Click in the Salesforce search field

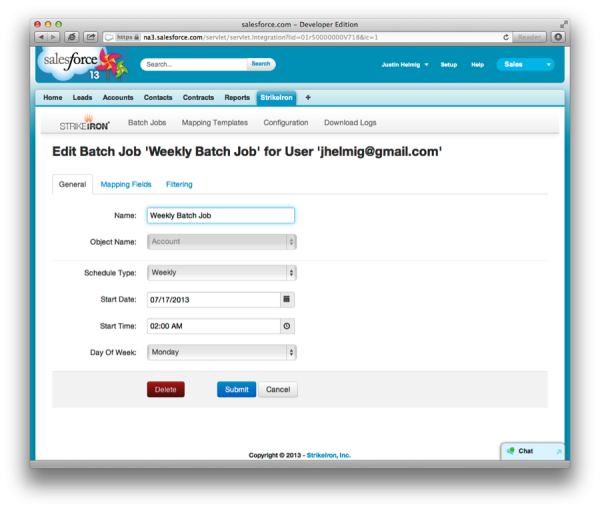coord(194,64)
